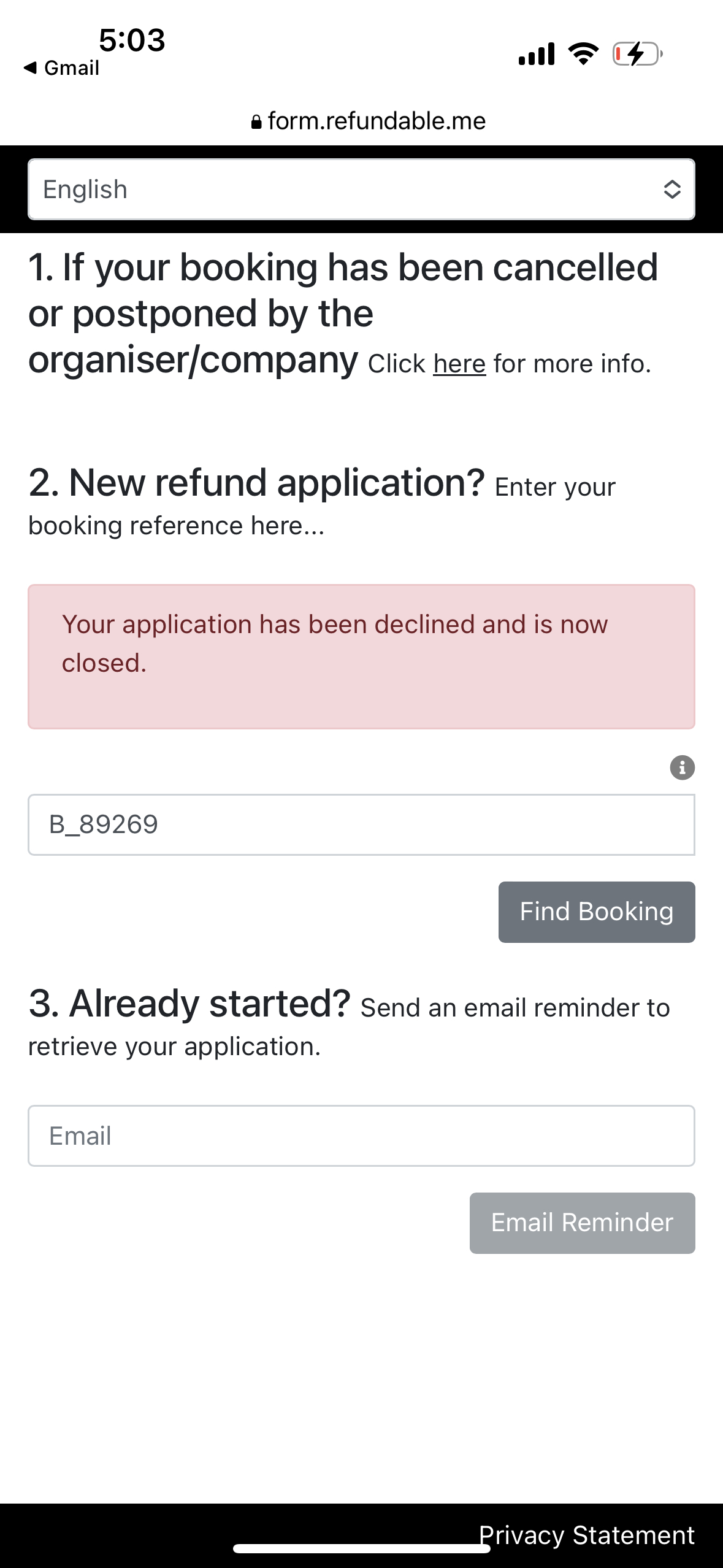Tap the battery charging icon
The width and height of the screenshot is (723, 1568).
click(637, 54)
